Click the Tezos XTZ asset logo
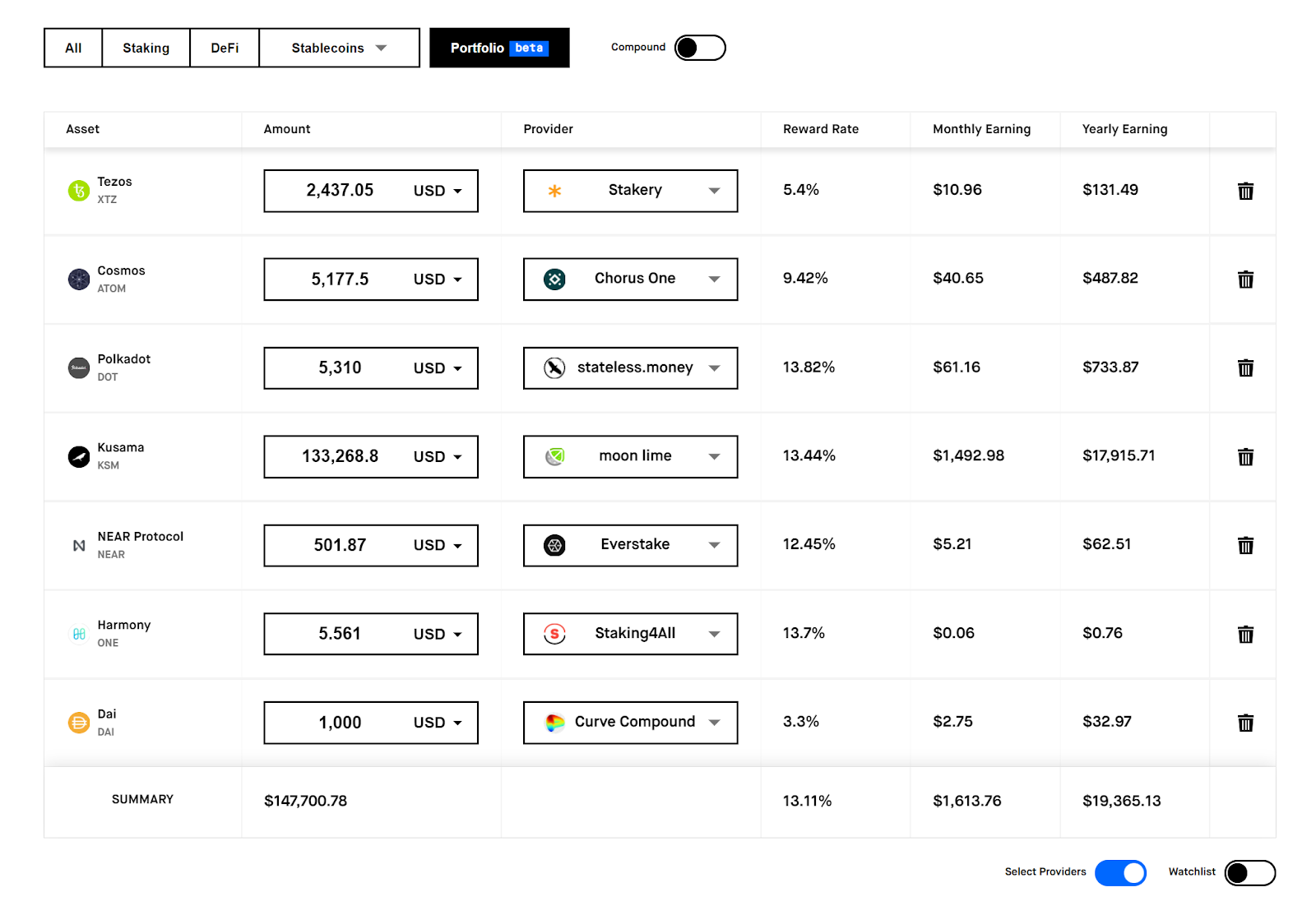Screen dimensions: 1316x915 (79, 191)
